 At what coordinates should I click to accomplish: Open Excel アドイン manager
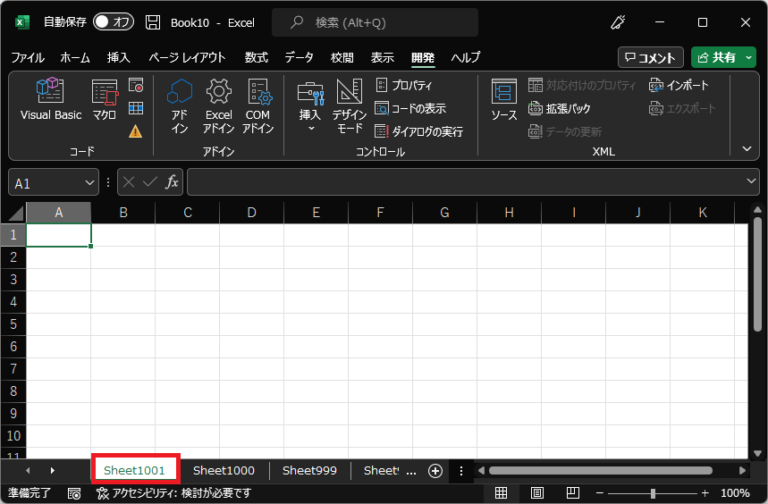(218, 106)
